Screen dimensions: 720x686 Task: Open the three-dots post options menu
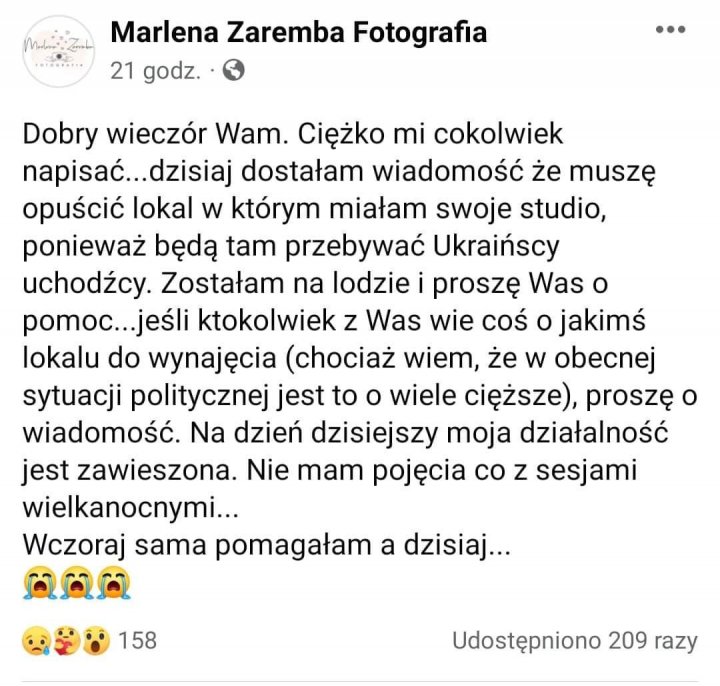pyautogui.click(x=671, y=30)
